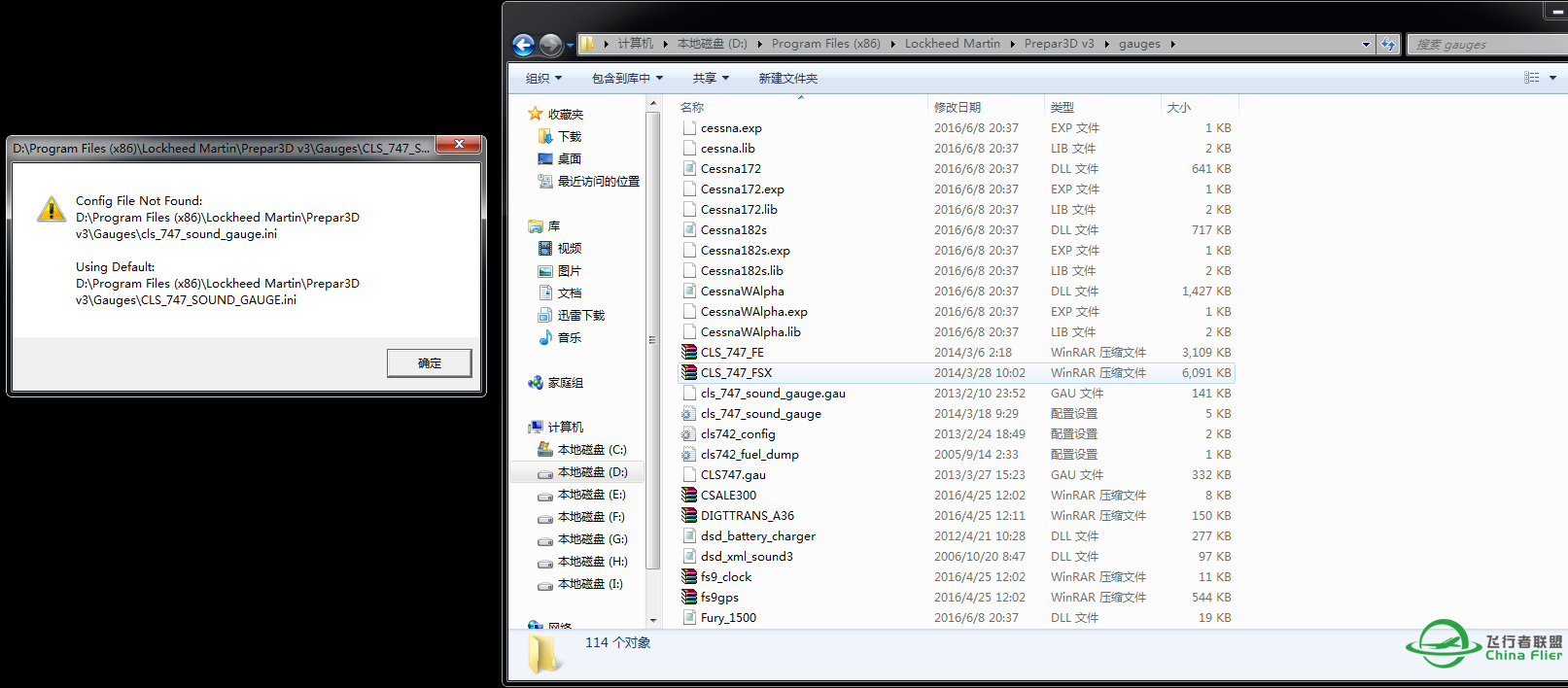Select the fs9gps archive file icon
The width and height of the screenshot is (1568, 688).
point(689,598)
